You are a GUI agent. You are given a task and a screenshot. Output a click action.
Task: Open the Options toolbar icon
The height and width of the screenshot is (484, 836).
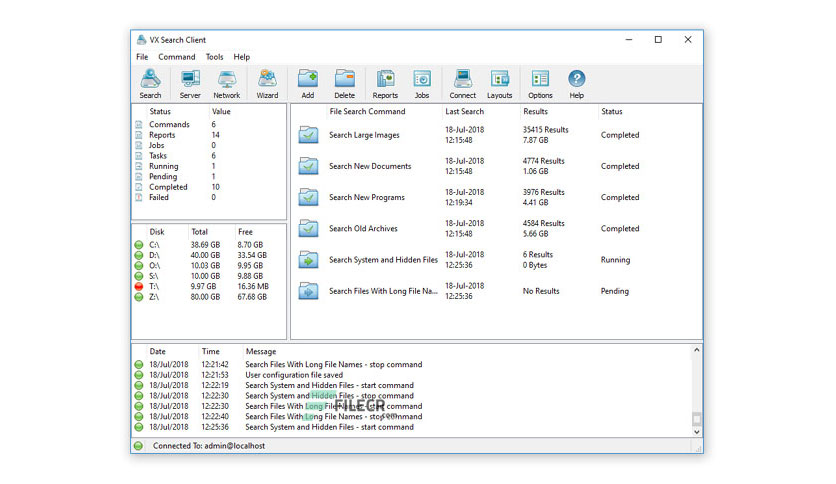(x=540, y=84)
